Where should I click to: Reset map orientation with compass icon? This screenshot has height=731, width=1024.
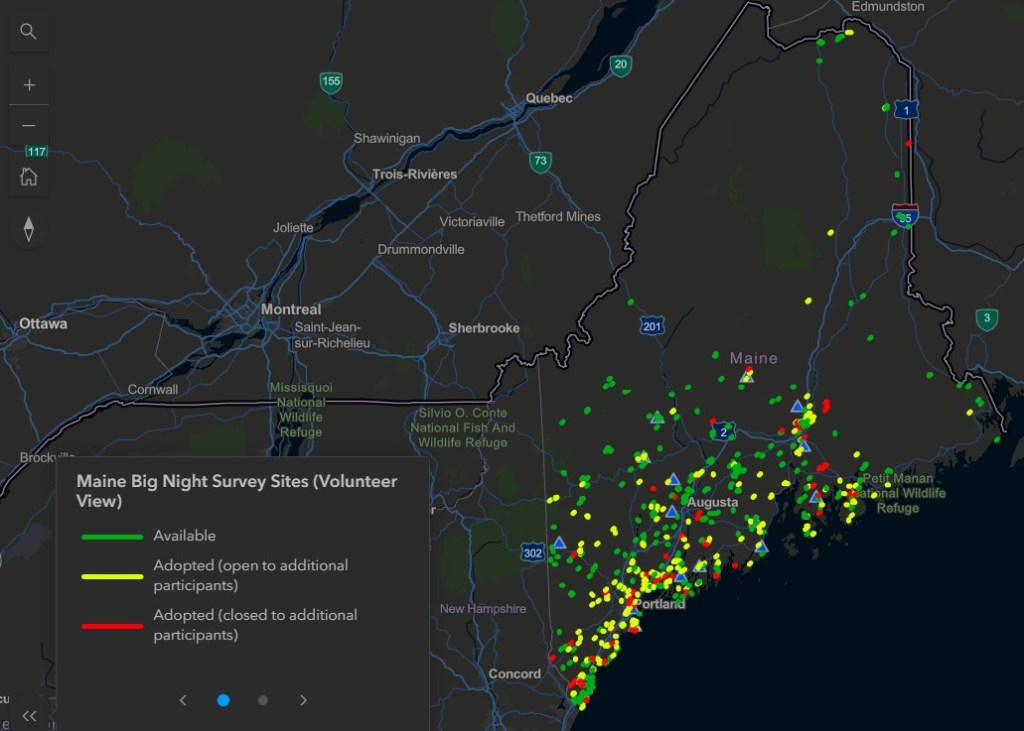click(29, 229)
